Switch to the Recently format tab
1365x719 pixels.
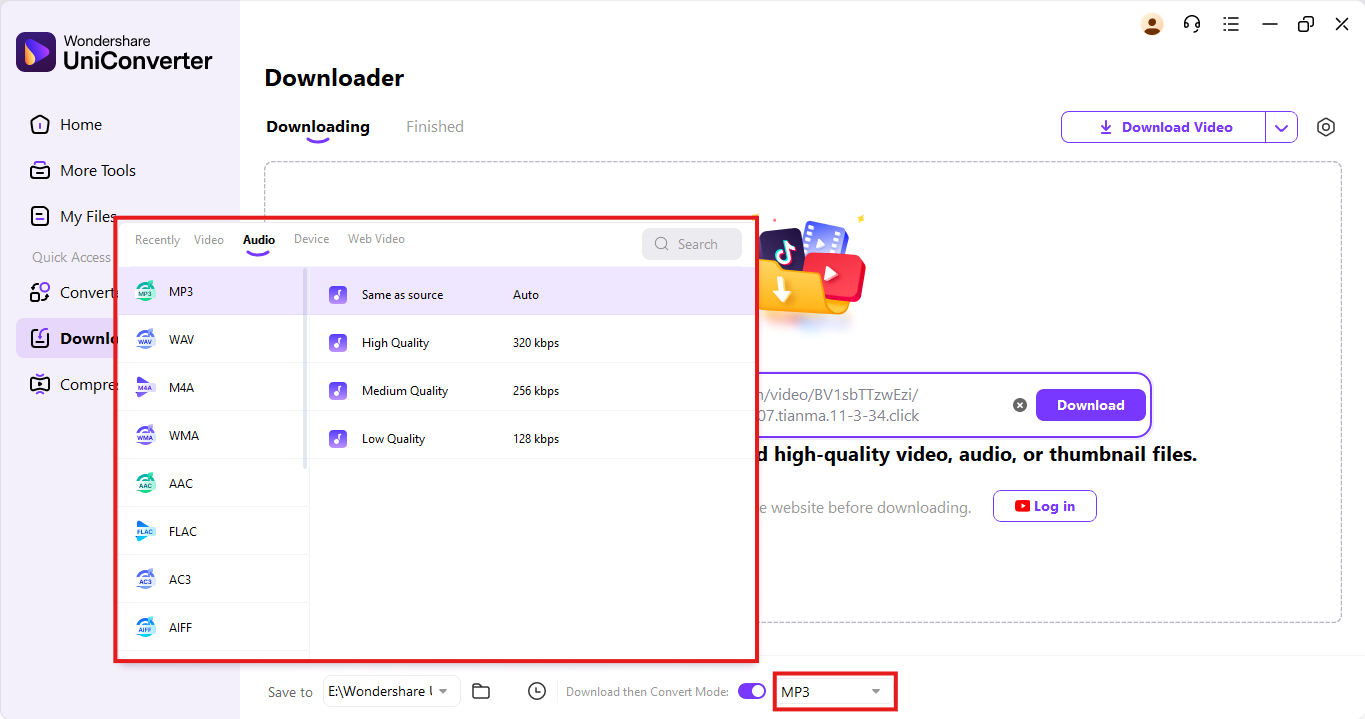[x=157, y=240]
